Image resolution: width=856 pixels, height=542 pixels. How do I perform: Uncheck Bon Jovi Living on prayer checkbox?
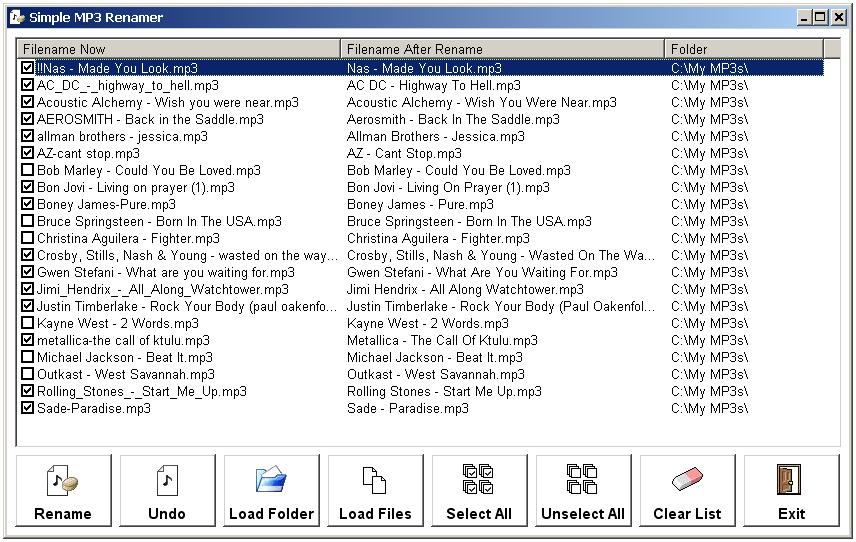click(x=27, y=187)
